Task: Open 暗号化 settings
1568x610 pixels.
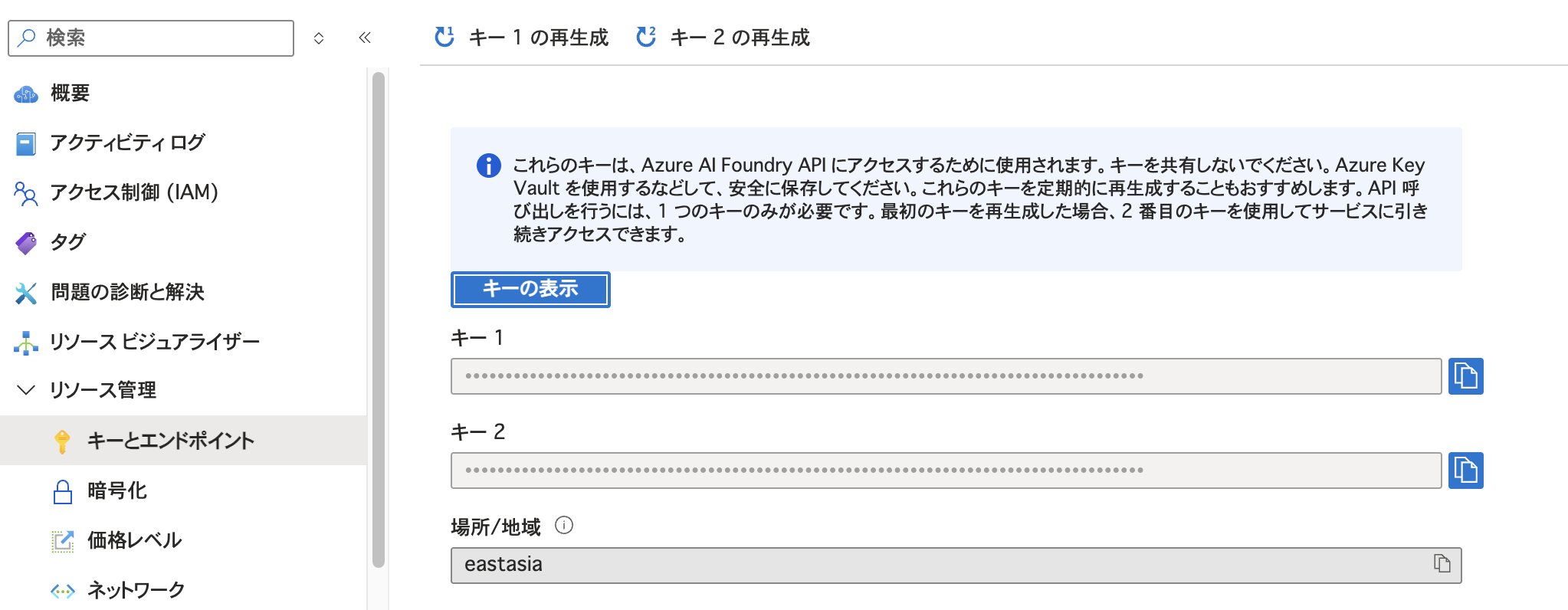Action: coord(116,490)
